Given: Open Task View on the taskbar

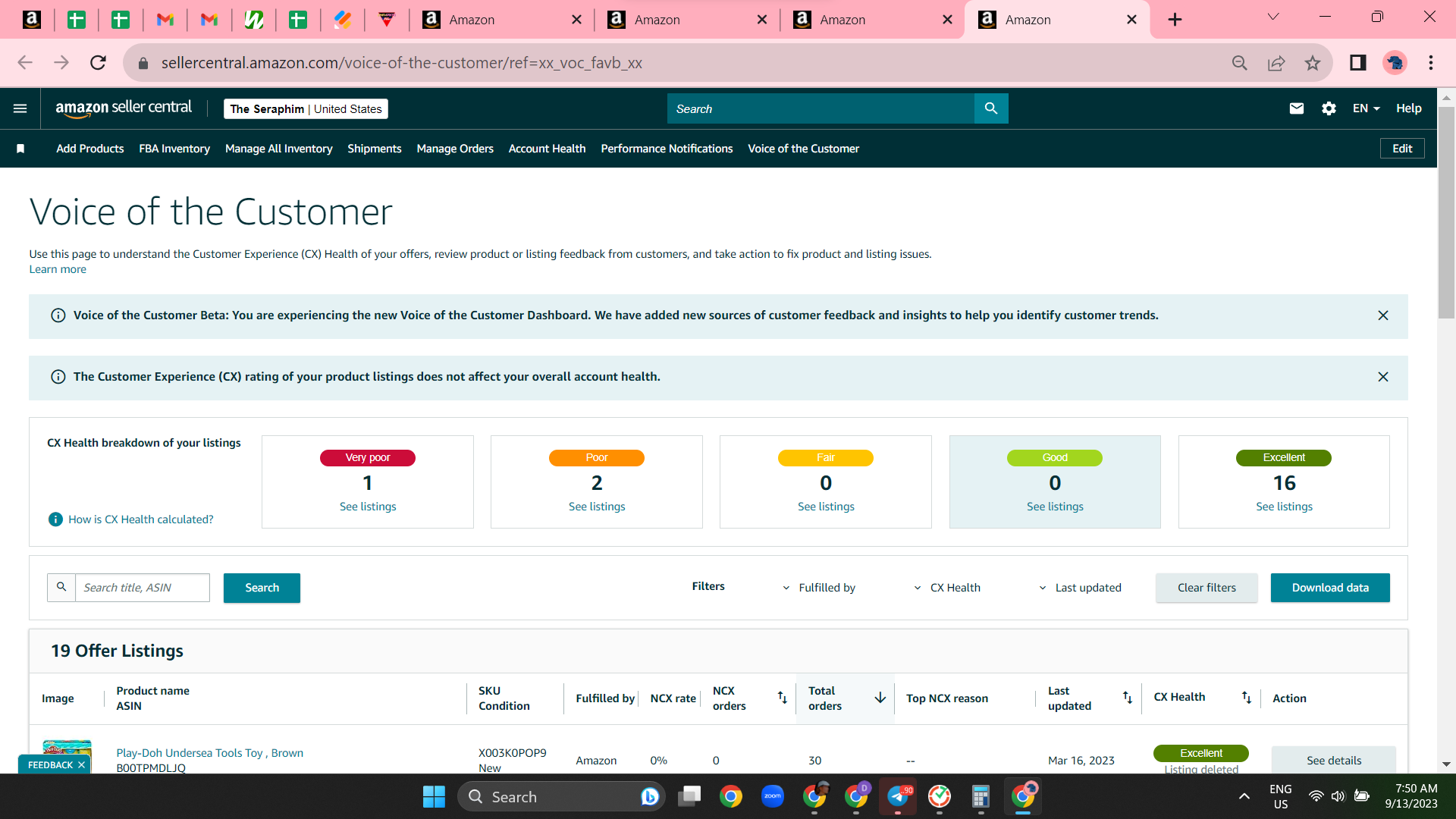Looking at the screenshot, I should tap(689, 796).
